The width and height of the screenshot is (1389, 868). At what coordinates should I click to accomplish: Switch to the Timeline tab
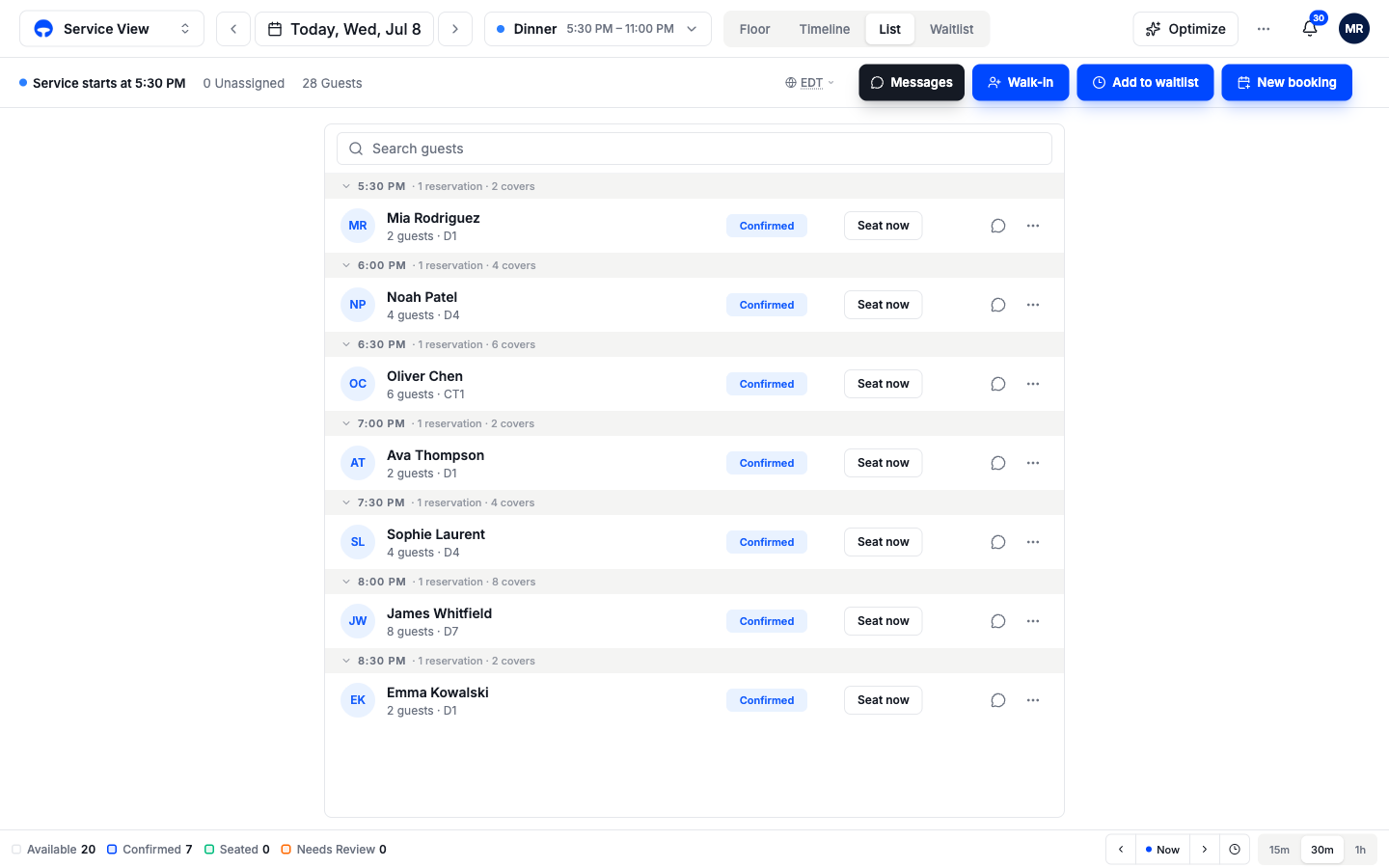pyautogui.click(x=825, y=29)
